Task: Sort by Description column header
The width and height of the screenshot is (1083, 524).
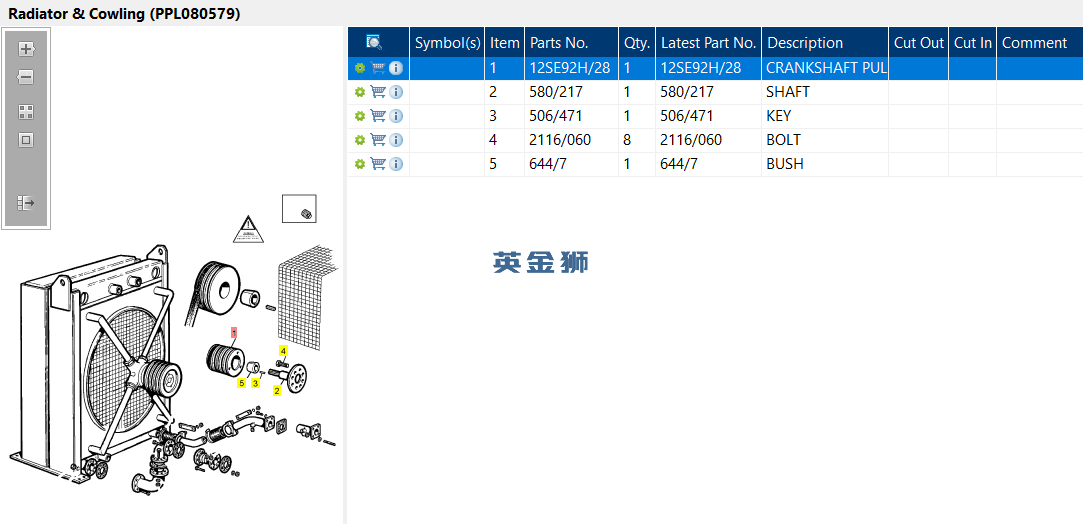Action: [825, 43]
